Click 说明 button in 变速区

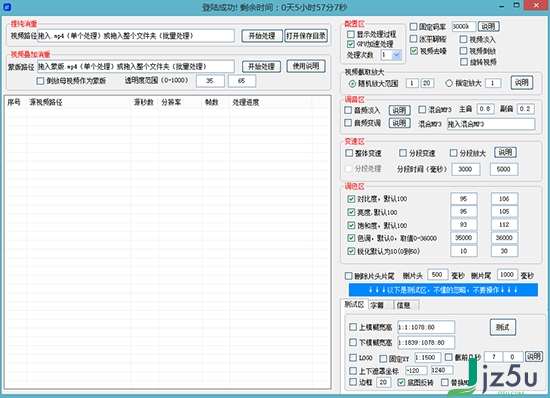[505, 152]
